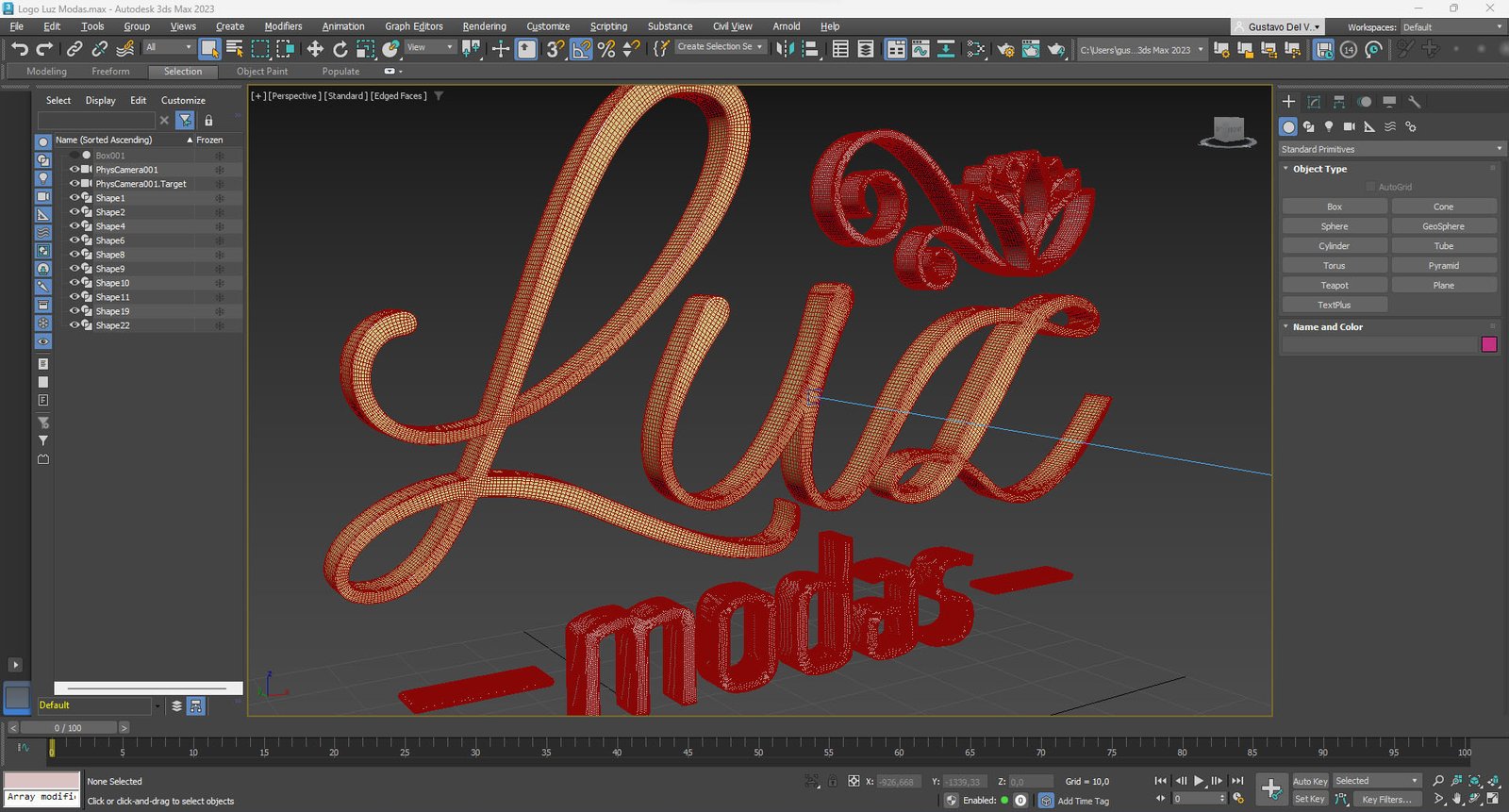Click the MAXScript listener pink field
Screen dimensions: 1509x812
41,781
